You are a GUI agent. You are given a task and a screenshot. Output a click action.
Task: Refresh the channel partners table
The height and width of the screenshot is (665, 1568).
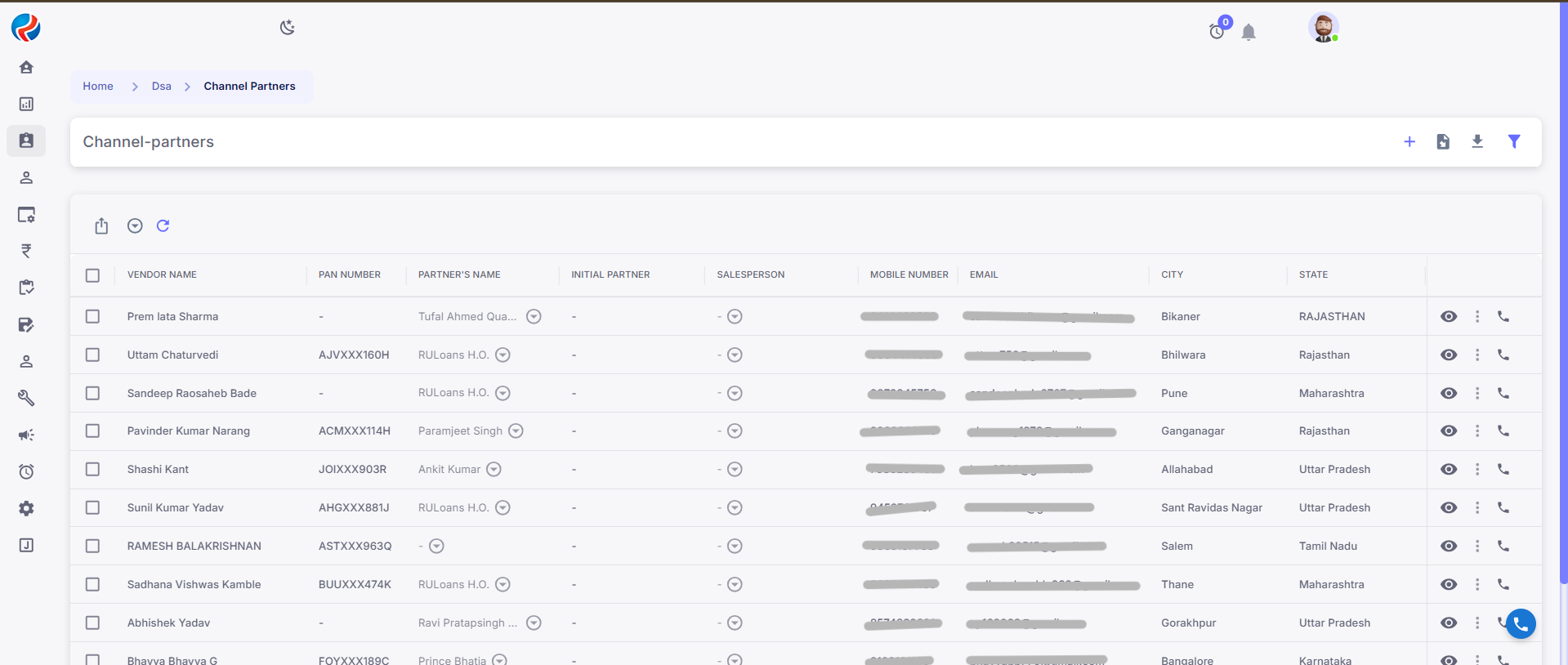(163, 226)
